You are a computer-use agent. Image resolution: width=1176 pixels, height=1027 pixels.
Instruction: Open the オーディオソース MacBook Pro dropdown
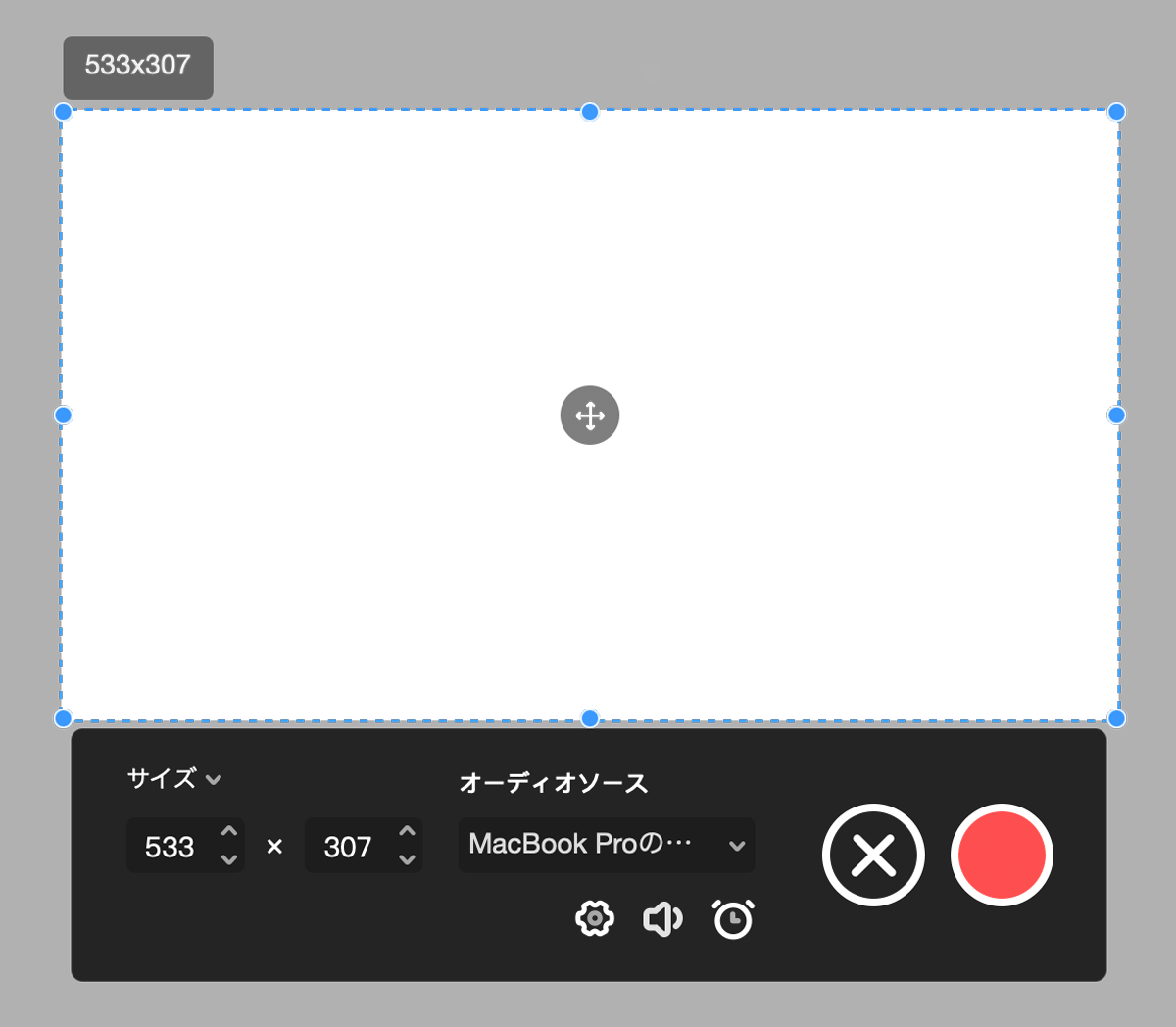[x=607, y=845]
